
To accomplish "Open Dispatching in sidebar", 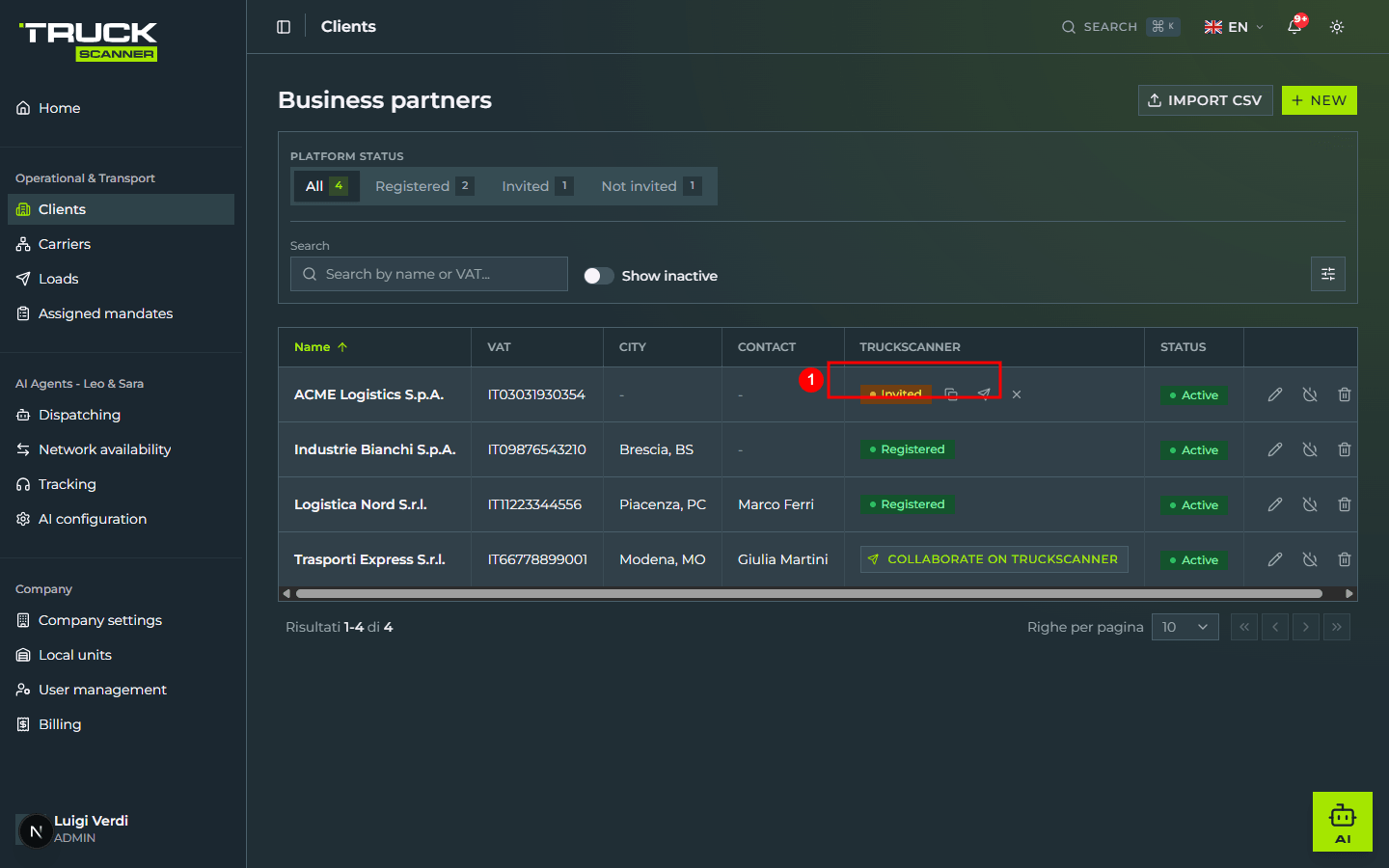I will click(x=121, y=415).
